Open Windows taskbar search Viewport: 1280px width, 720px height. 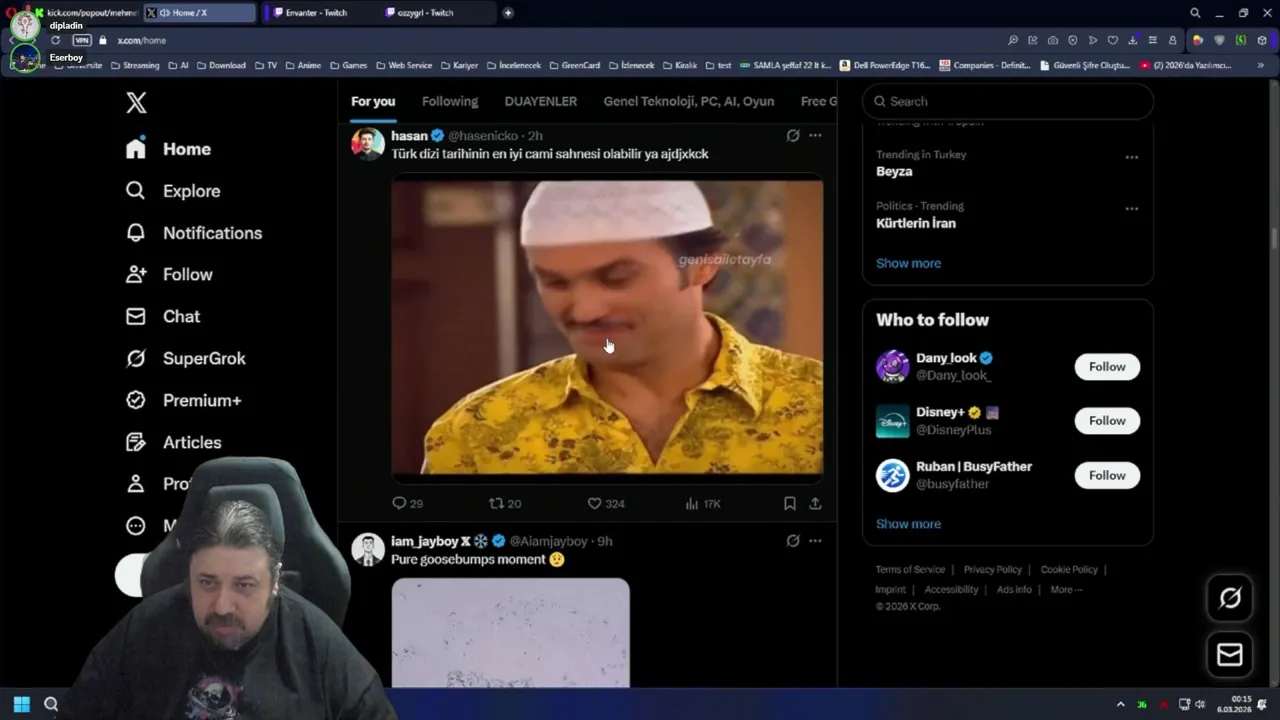coord(51,704)
